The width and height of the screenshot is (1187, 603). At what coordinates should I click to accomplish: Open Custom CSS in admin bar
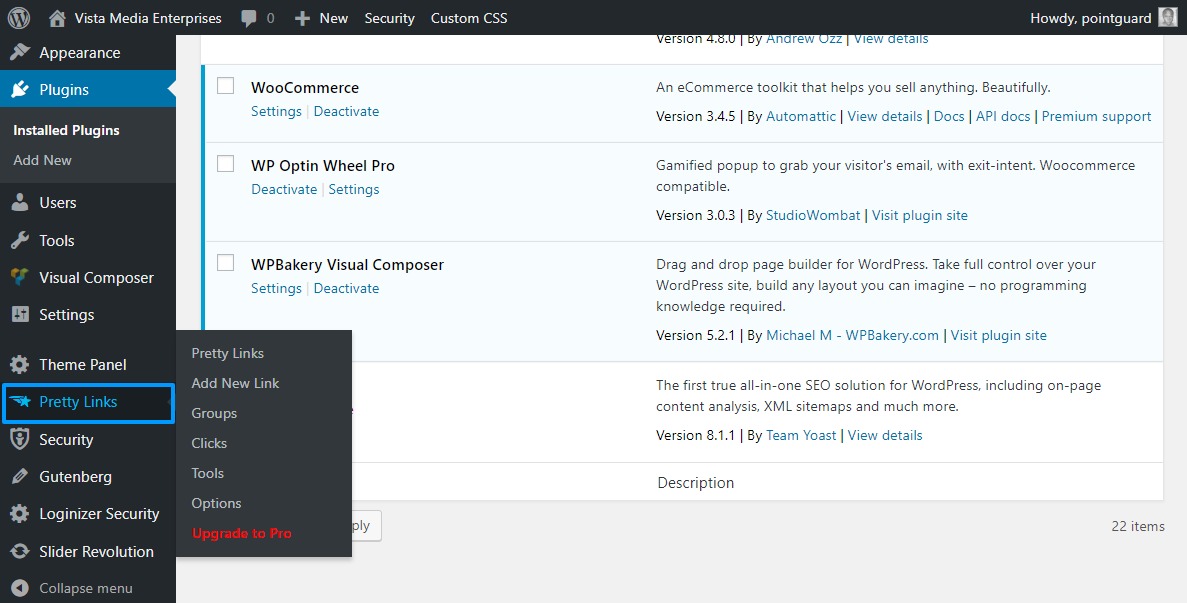point(469,18)
